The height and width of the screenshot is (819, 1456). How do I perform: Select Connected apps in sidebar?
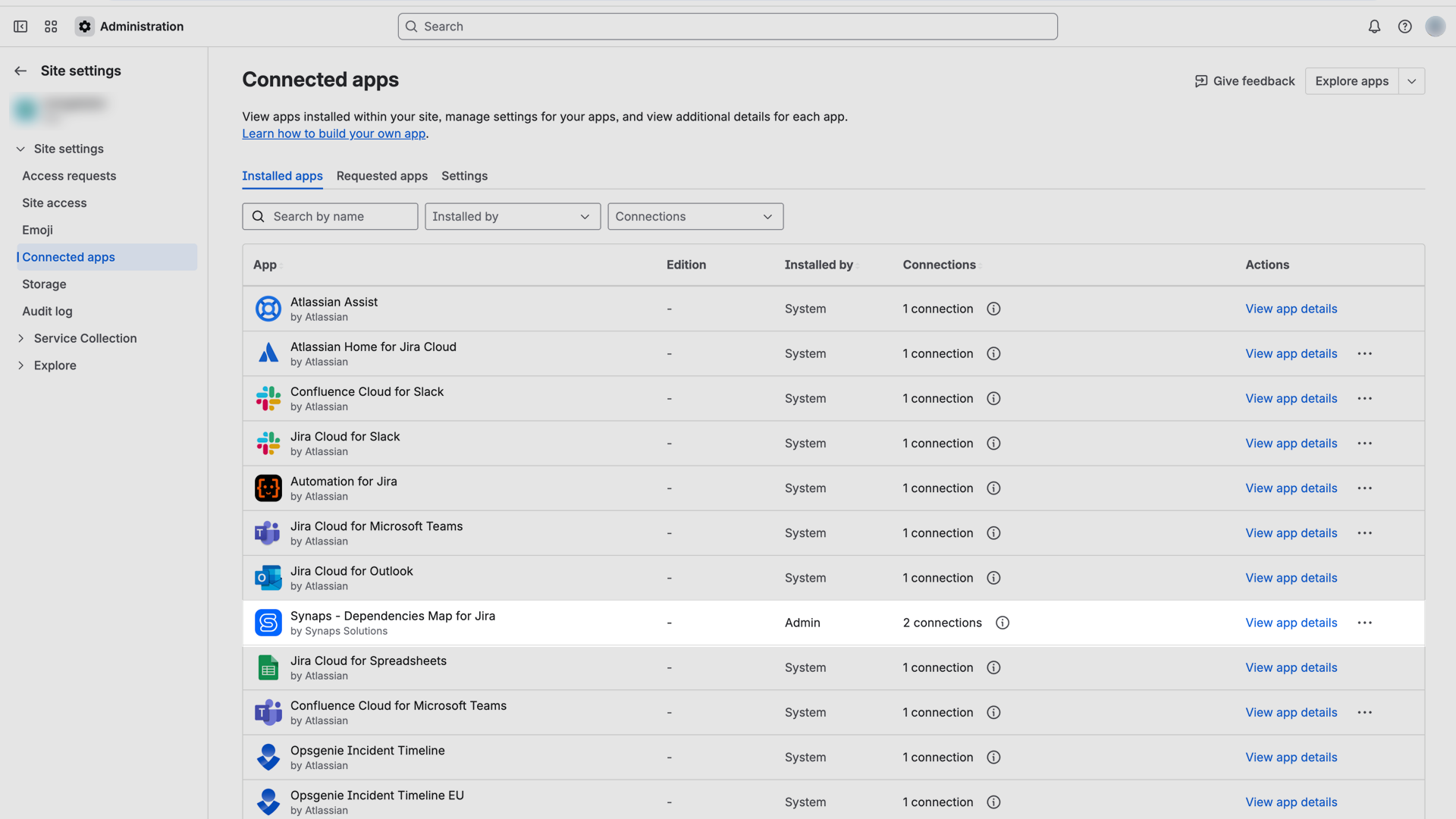pyautogui.click(x=107, y=257)
